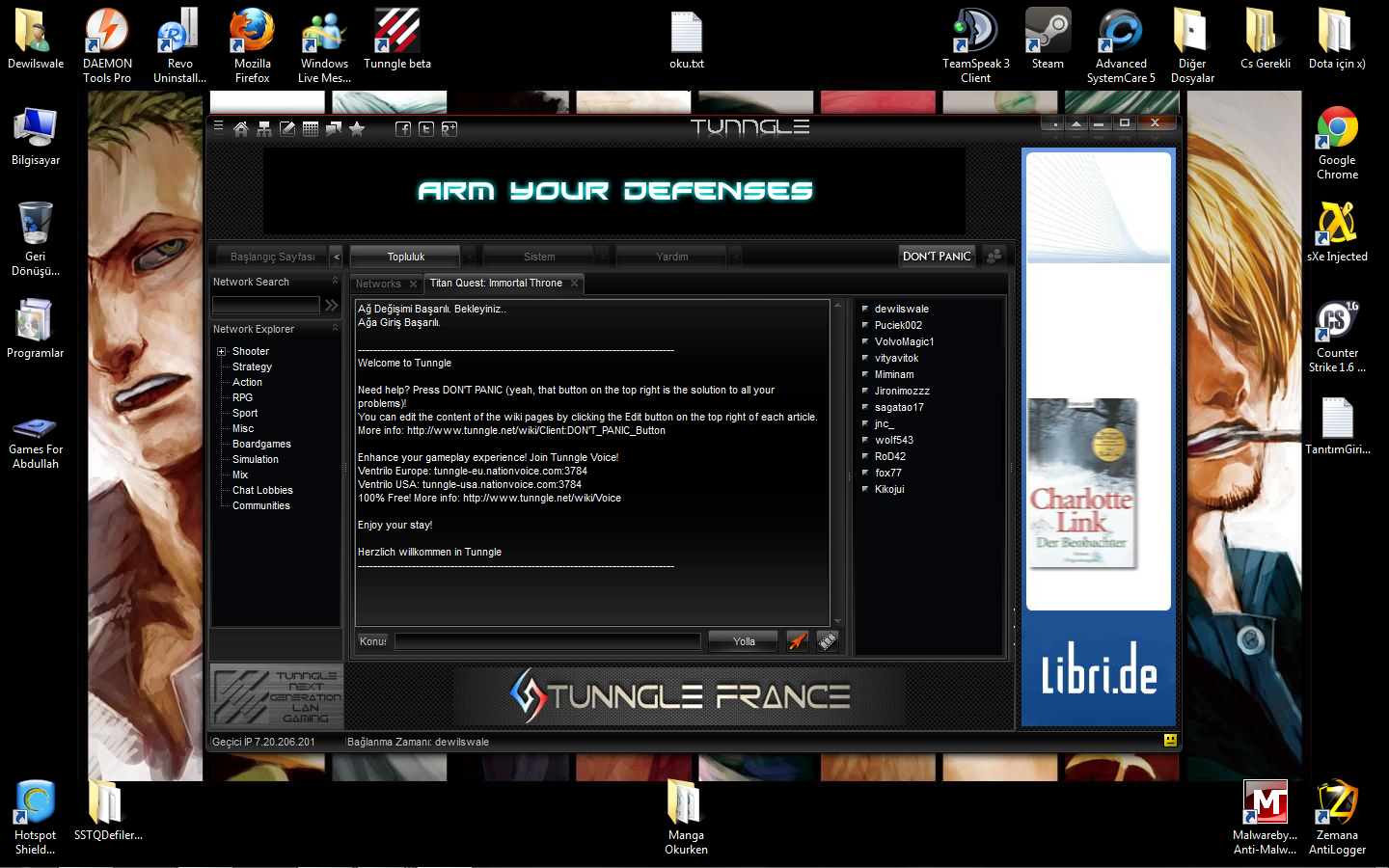This screenshot has width=1389, height=868.
Task: Select the Communities category
Action: click(x=260, y=505)
